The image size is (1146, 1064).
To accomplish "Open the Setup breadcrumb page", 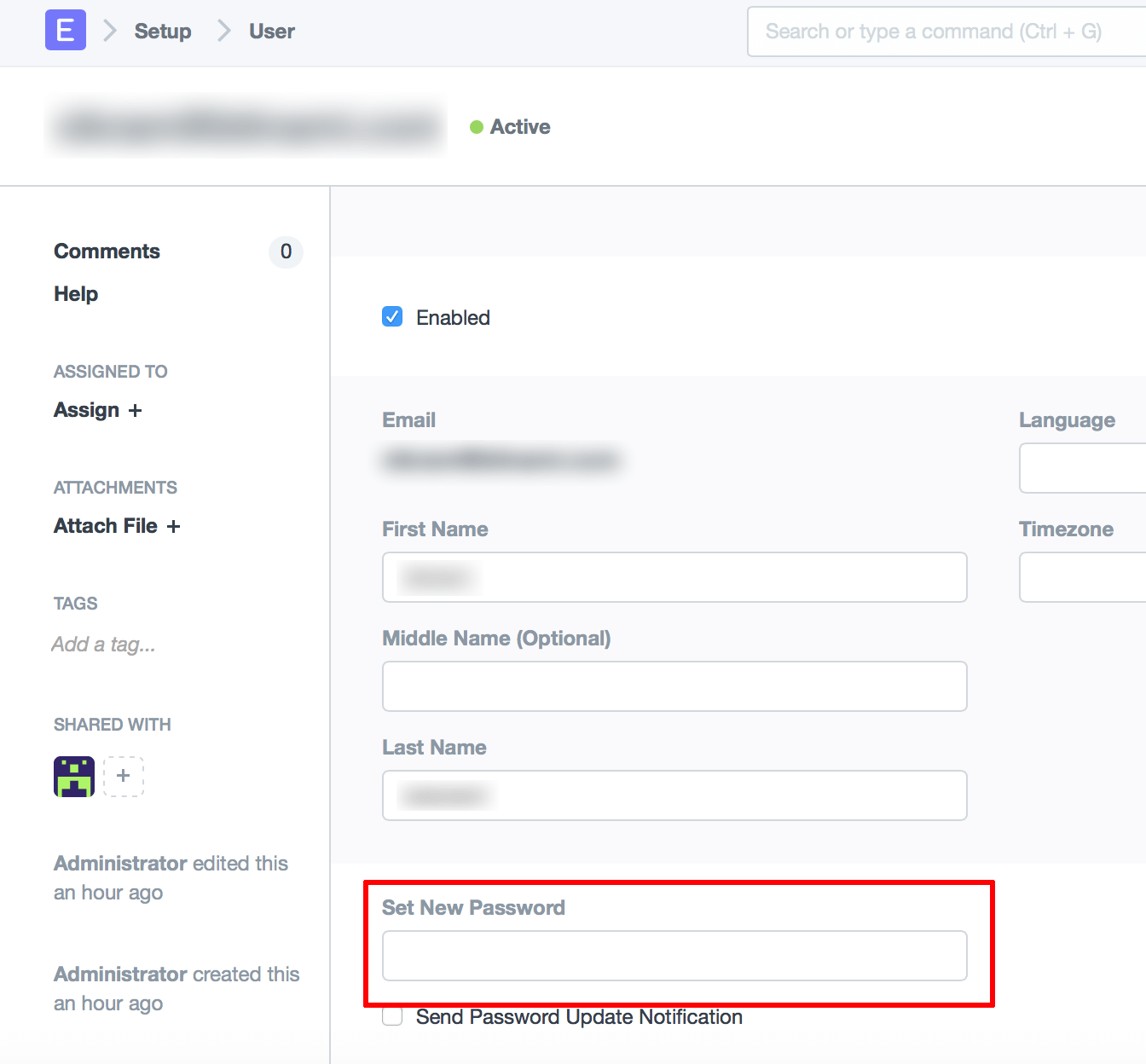I will pos(162,31).
